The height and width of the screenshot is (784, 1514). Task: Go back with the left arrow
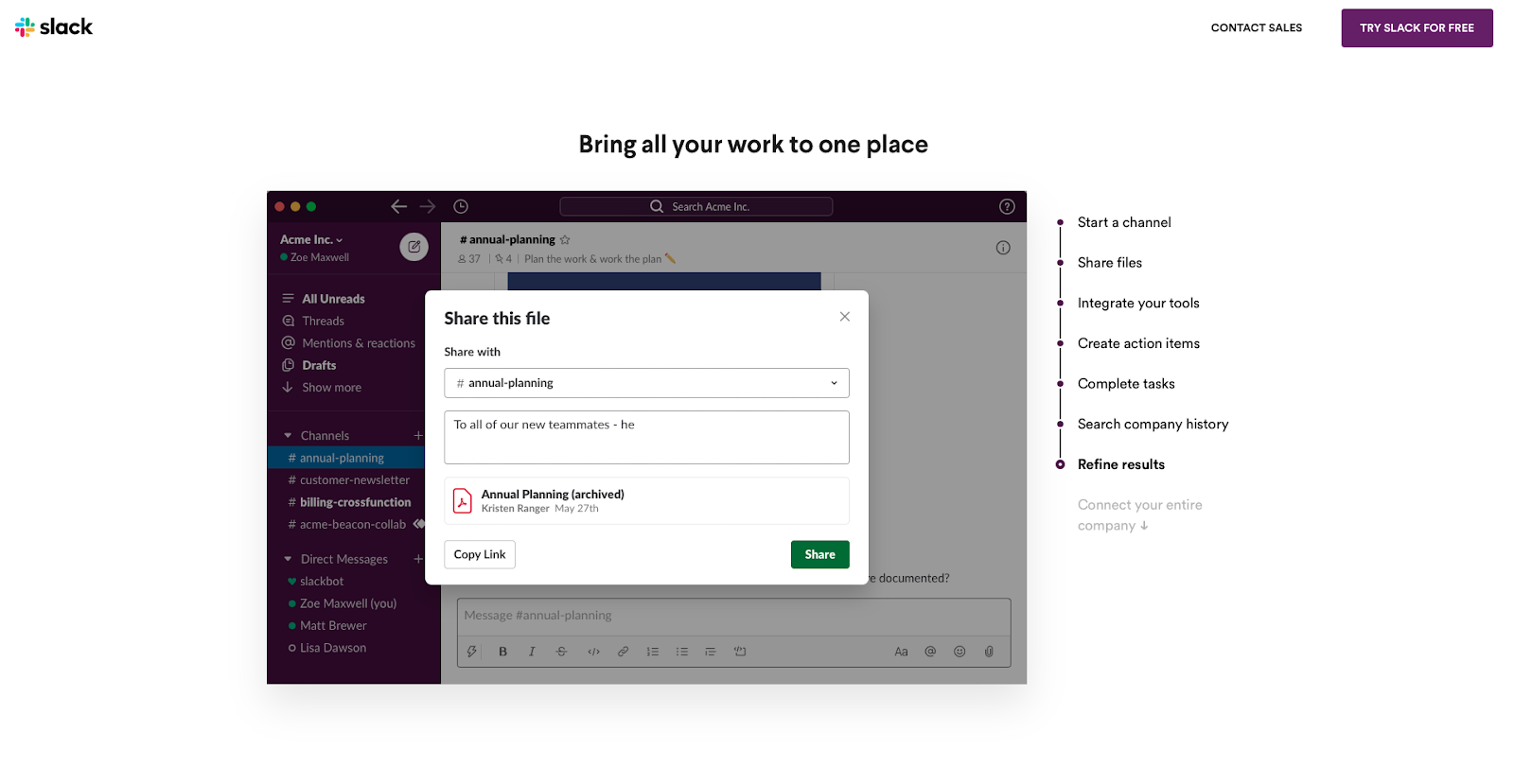coord(399,206)
